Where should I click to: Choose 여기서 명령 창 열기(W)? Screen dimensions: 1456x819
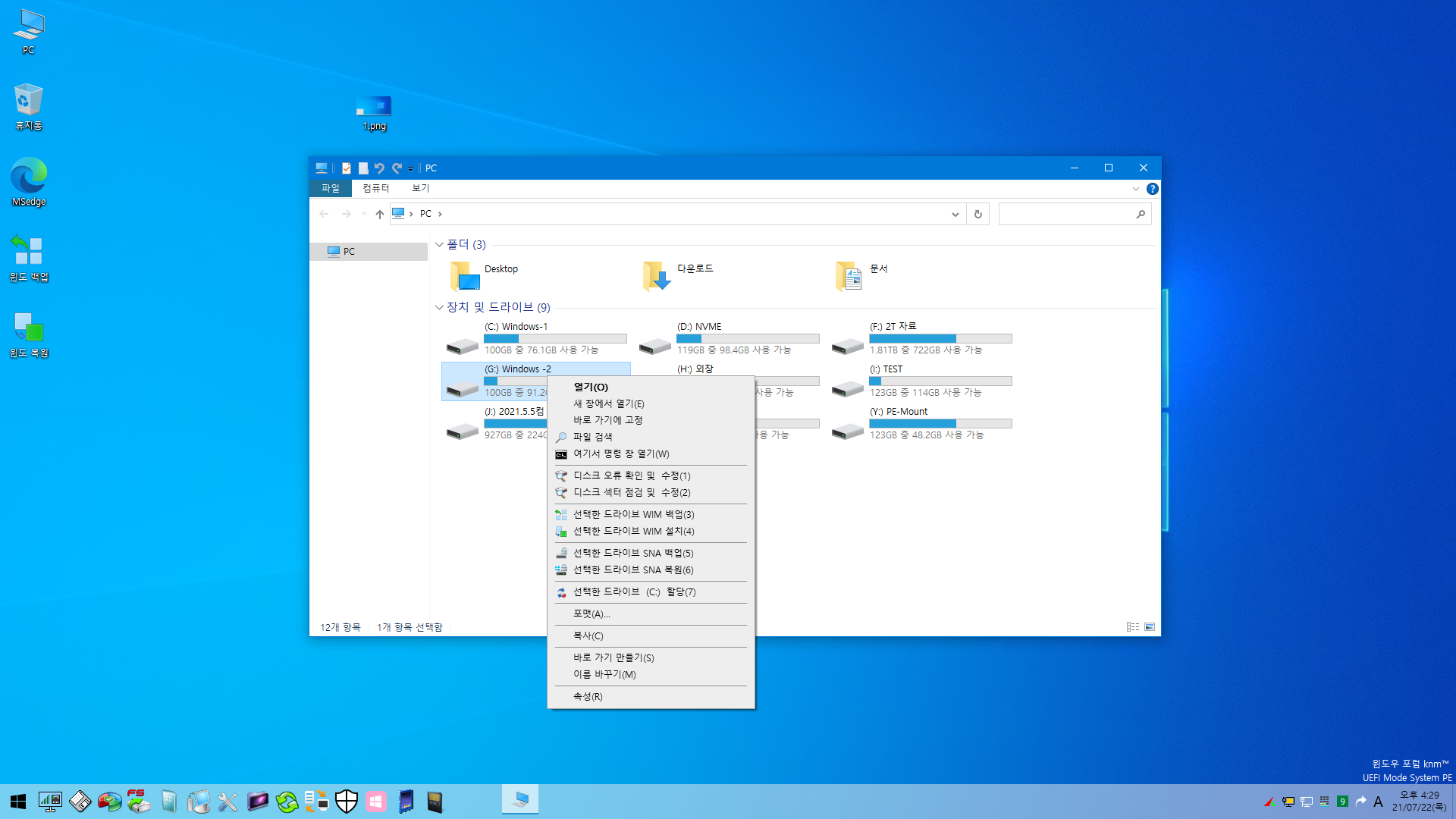point(651,454)
